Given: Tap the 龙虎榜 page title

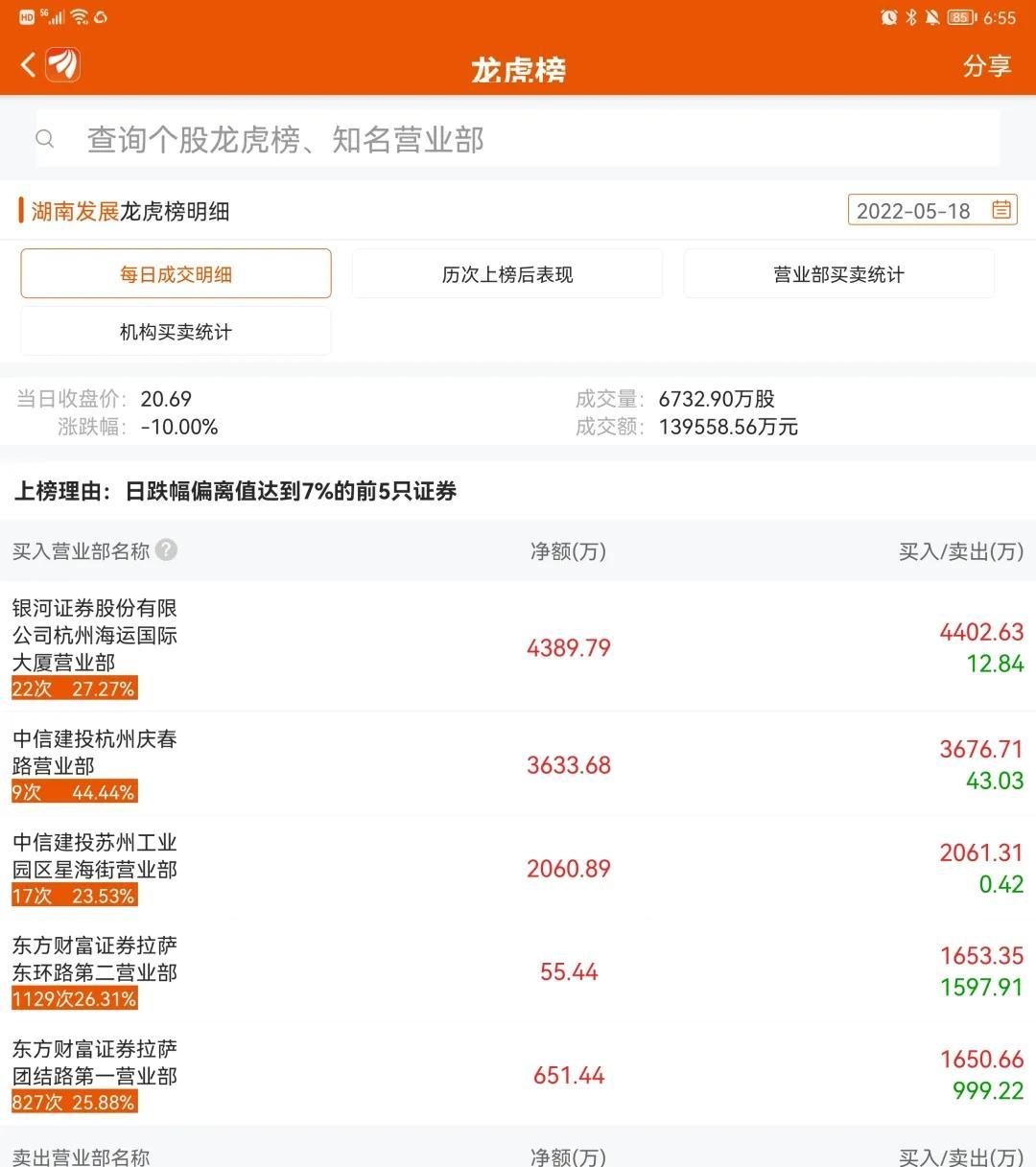Looking at the screenshot, I should coord(518,69).
